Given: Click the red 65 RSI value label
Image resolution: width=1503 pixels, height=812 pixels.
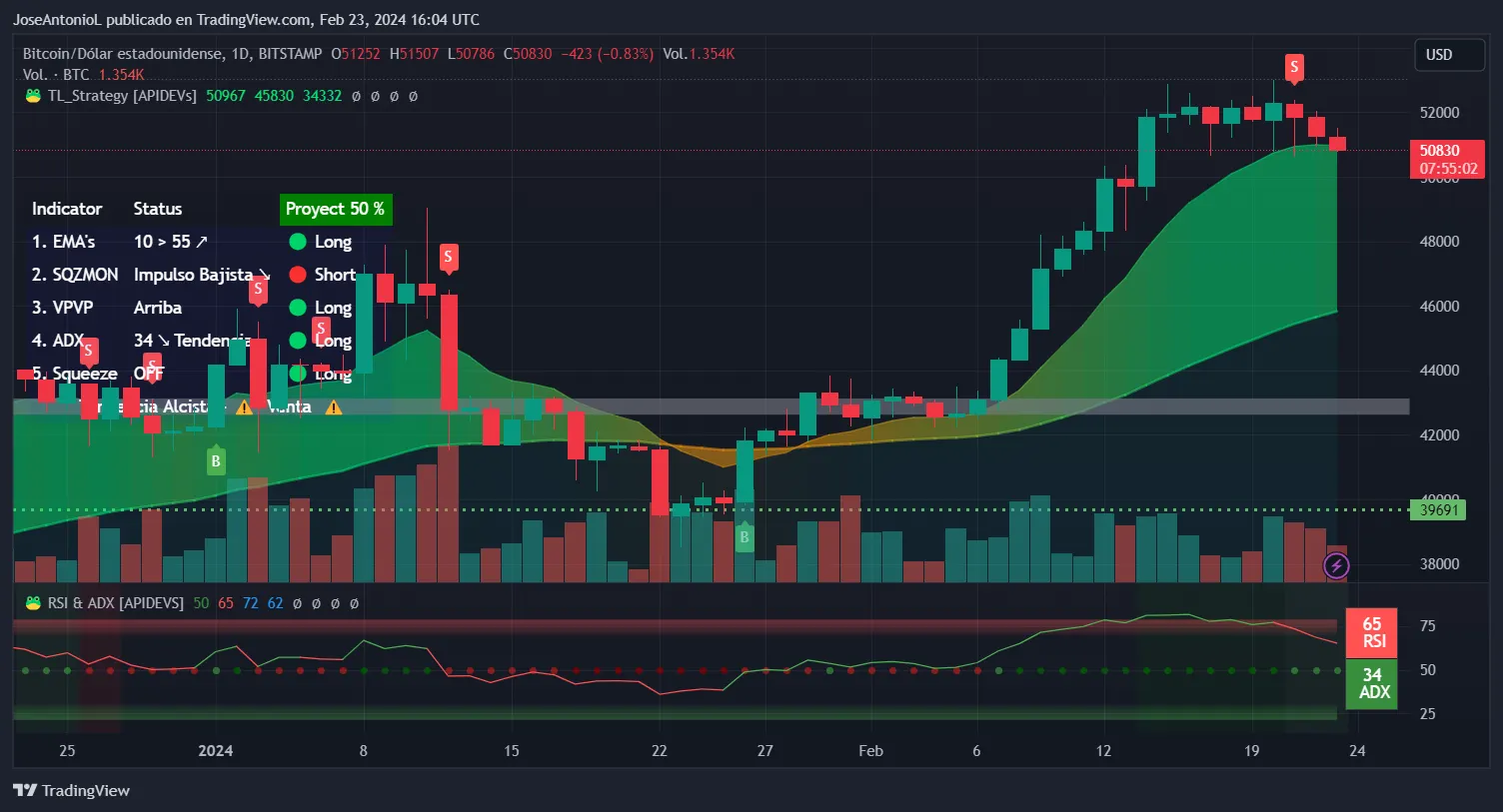Looking at the screenshot, I should (x=1371, y=632).
